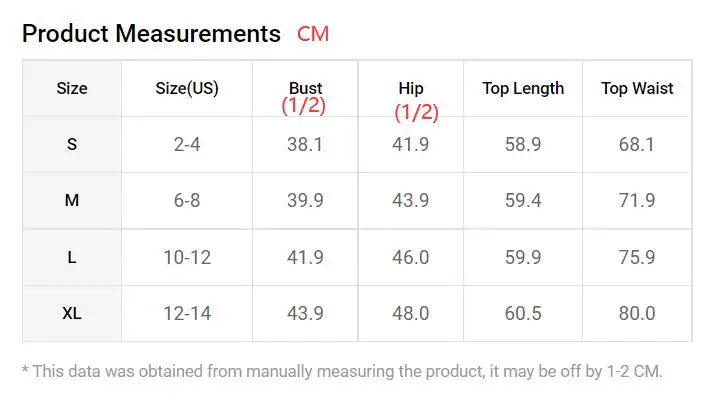Image resolution: width=708 pixels, height=400 pixels.
Task: Click the 80.0 top waist value
Action: [x=637, y=313]
